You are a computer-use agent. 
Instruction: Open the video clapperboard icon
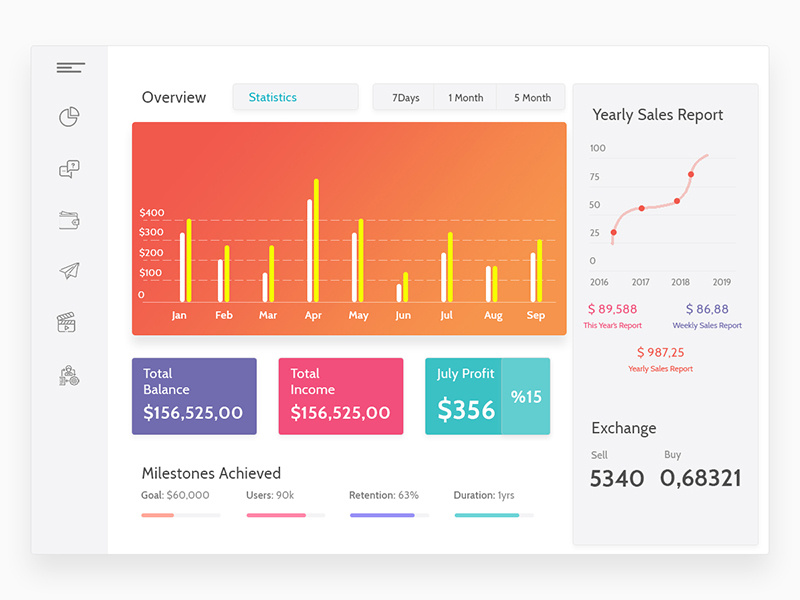(x=68, y=322)
